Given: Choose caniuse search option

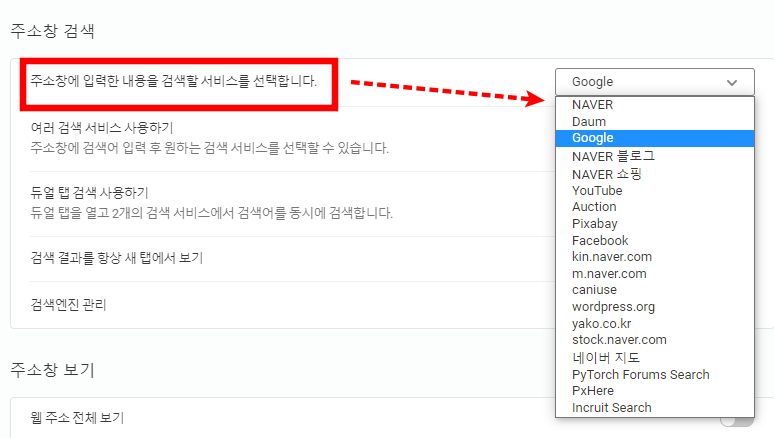Looking at the screenshot, I should tap(655, 290).
